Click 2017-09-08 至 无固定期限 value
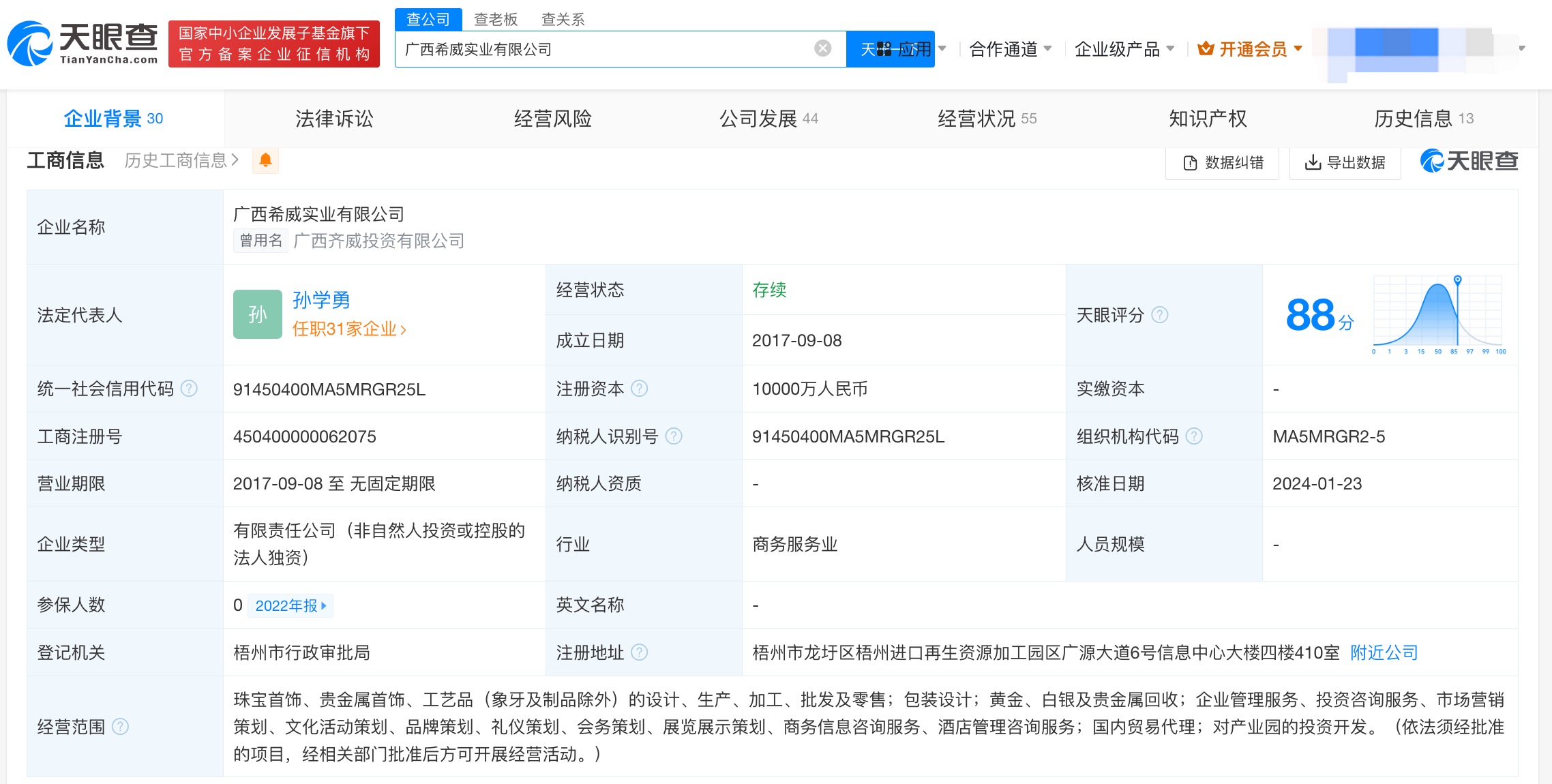1552x784 pixels. pyautogui.click(x=334, y=483)
